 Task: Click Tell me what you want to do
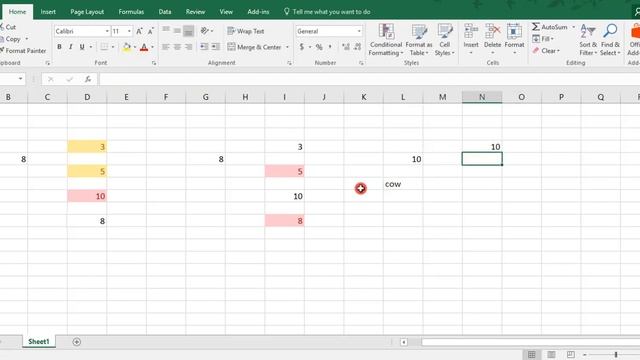coord(327,12)
